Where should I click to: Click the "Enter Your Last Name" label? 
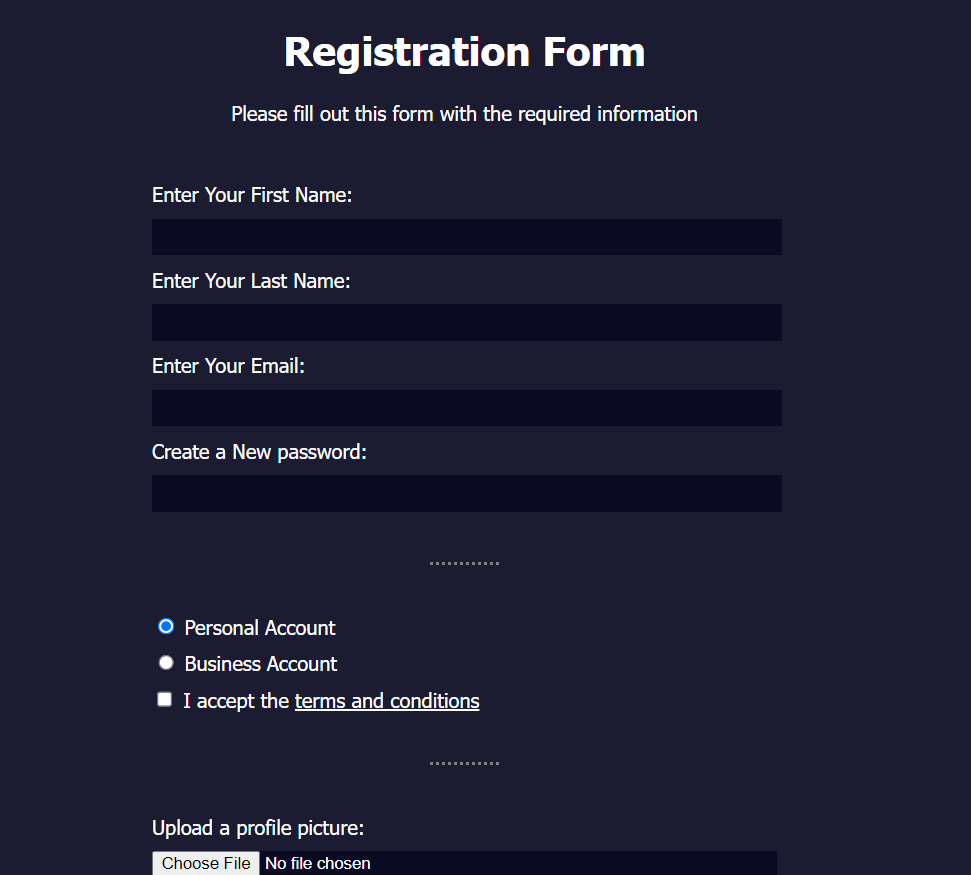click(x=250, y=281)
